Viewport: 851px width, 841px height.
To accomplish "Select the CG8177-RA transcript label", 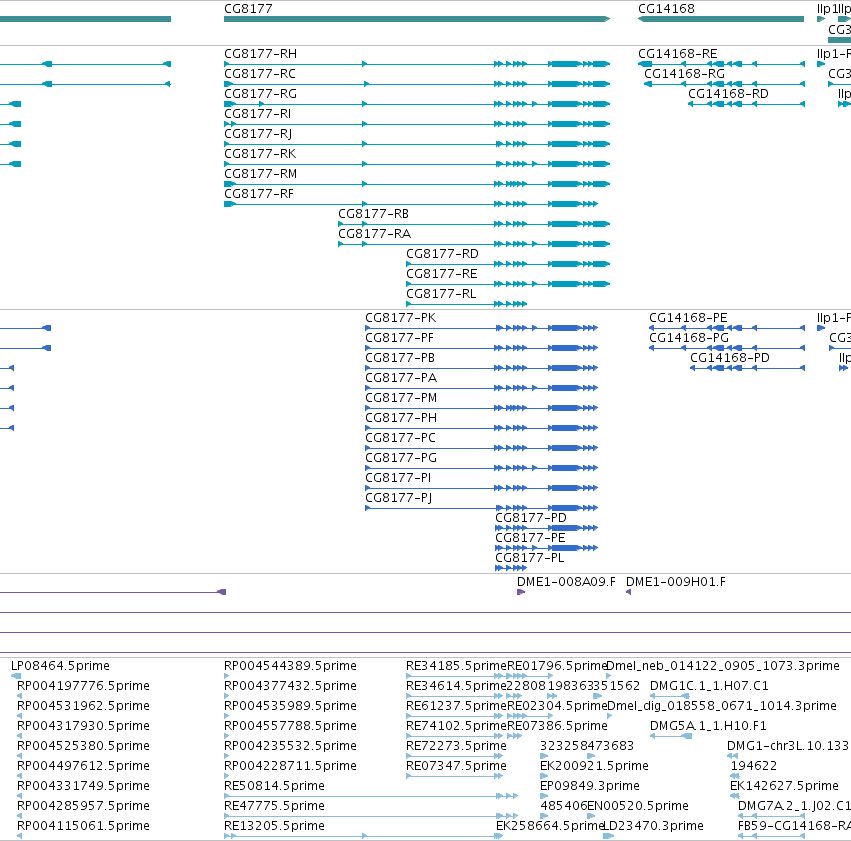I will point(374,234).
